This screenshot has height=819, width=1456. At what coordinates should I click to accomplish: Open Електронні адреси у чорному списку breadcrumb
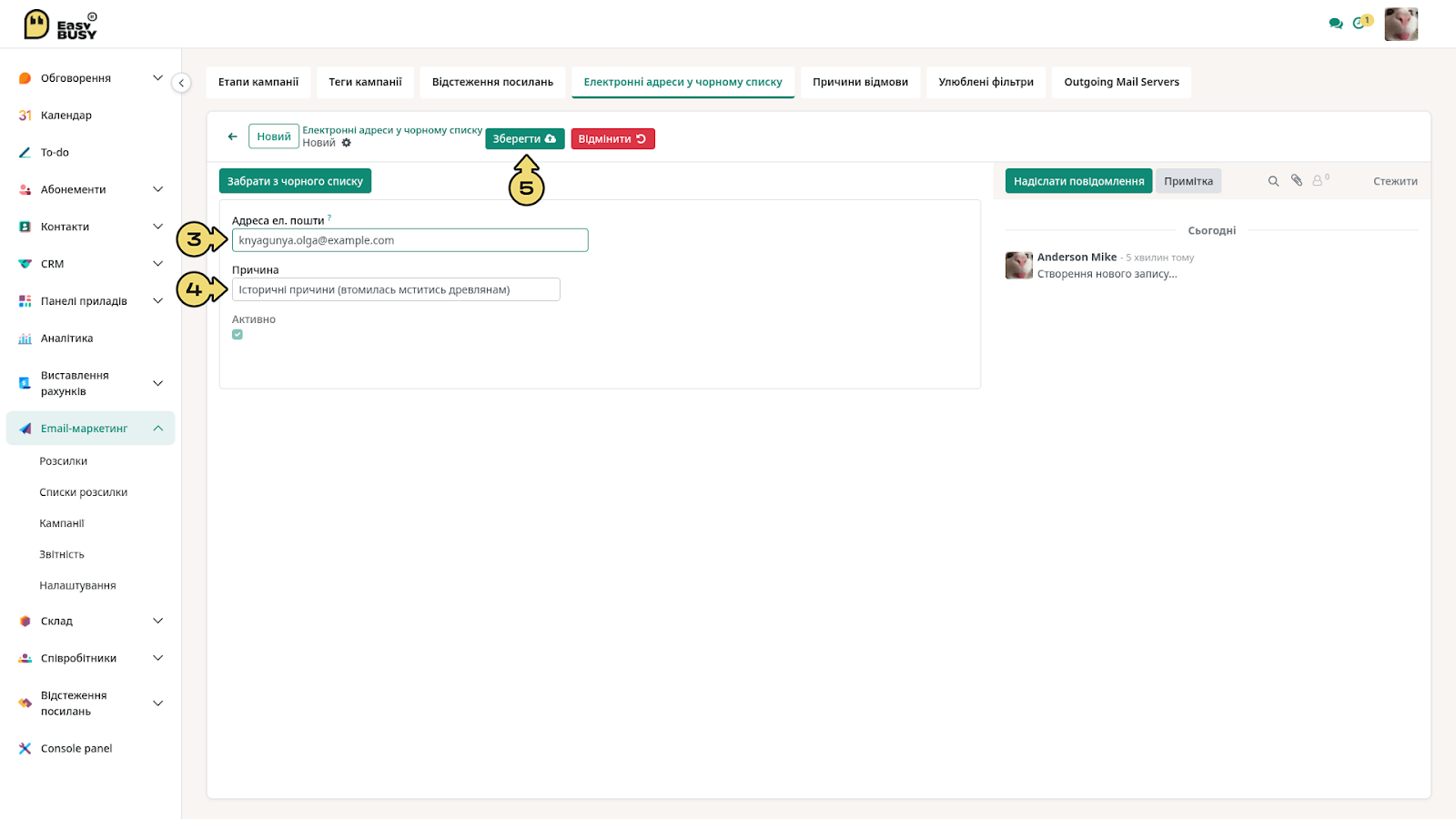pos(392,130)
